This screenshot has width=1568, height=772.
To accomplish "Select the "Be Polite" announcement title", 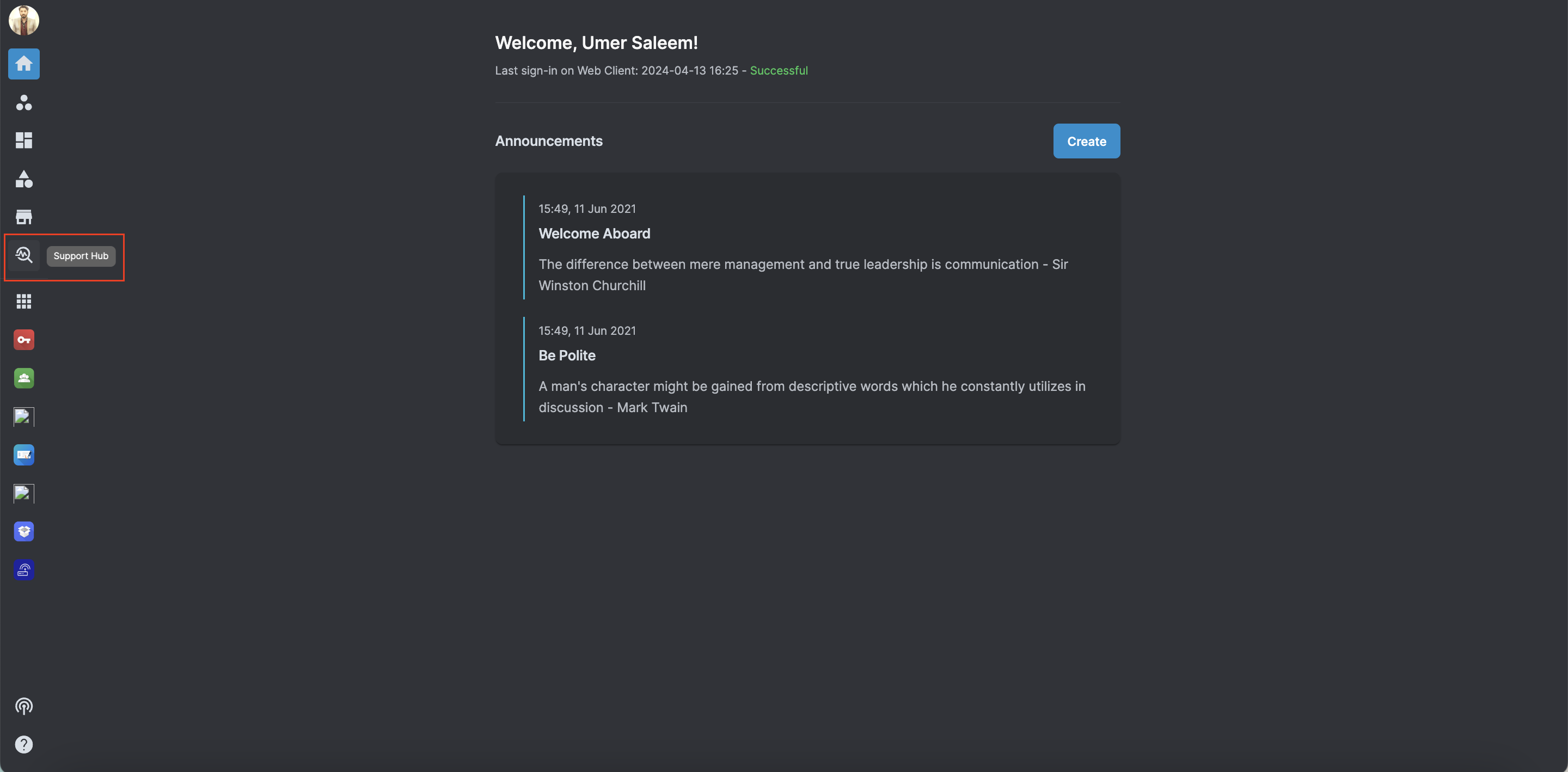I will tap(567, 355).
